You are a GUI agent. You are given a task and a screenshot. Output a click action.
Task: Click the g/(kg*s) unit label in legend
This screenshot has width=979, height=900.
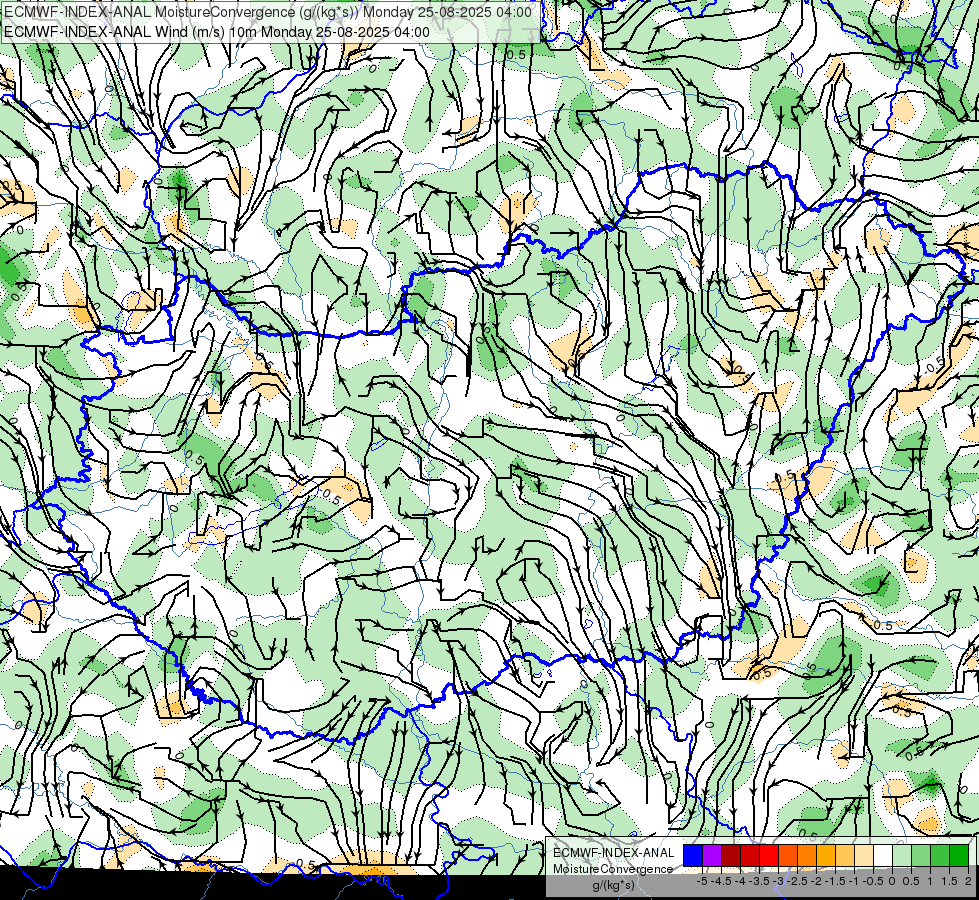(x=613, y=886)
